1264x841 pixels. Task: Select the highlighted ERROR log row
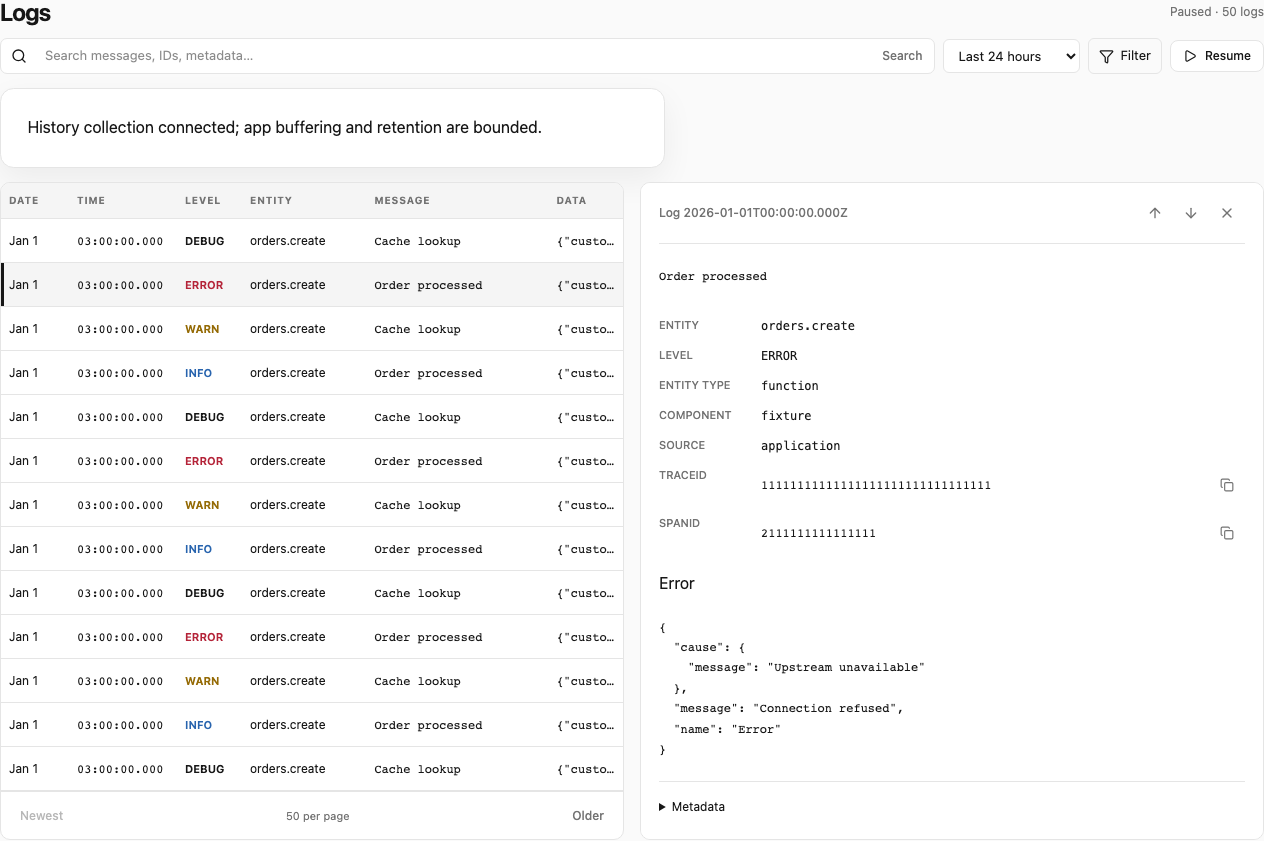click(x=312, y=285)
